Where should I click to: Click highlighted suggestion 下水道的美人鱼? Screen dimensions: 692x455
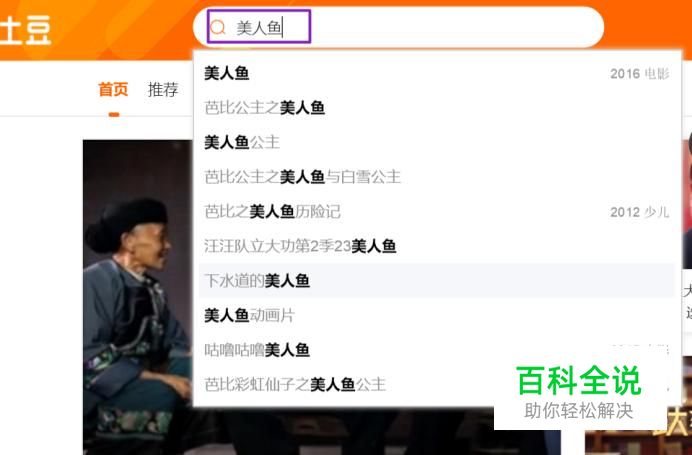tap(436, 281)
